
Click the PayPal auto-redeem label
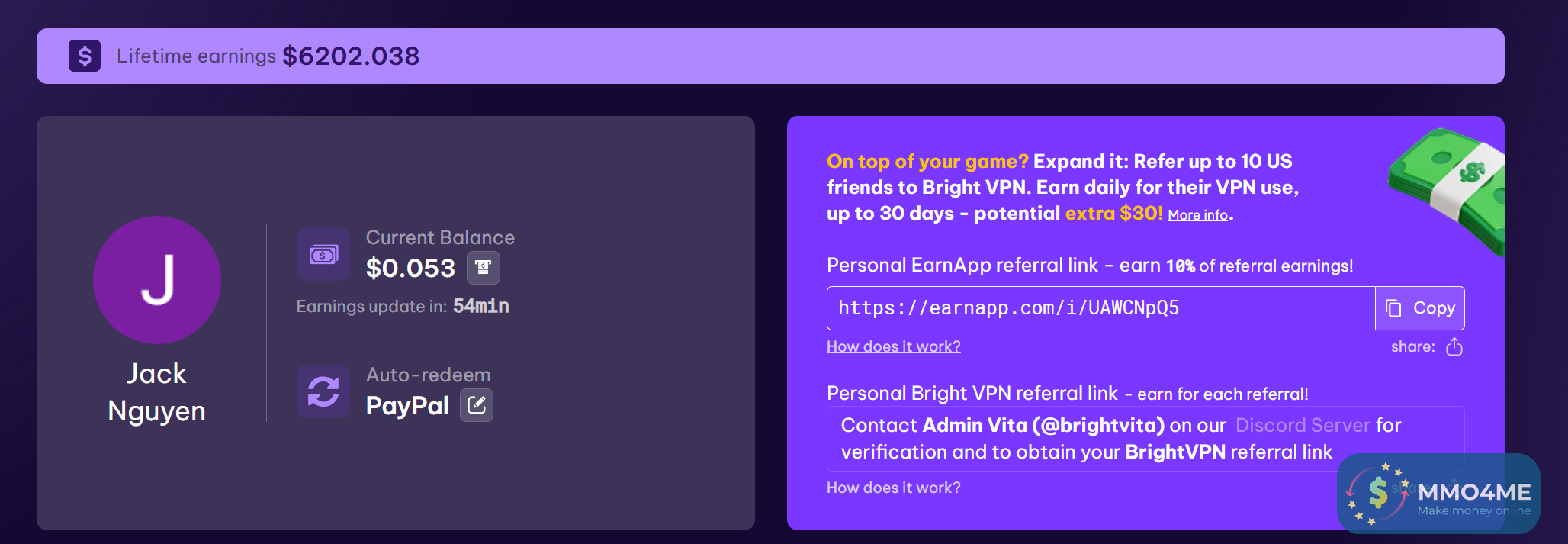[x=407, y=405]
